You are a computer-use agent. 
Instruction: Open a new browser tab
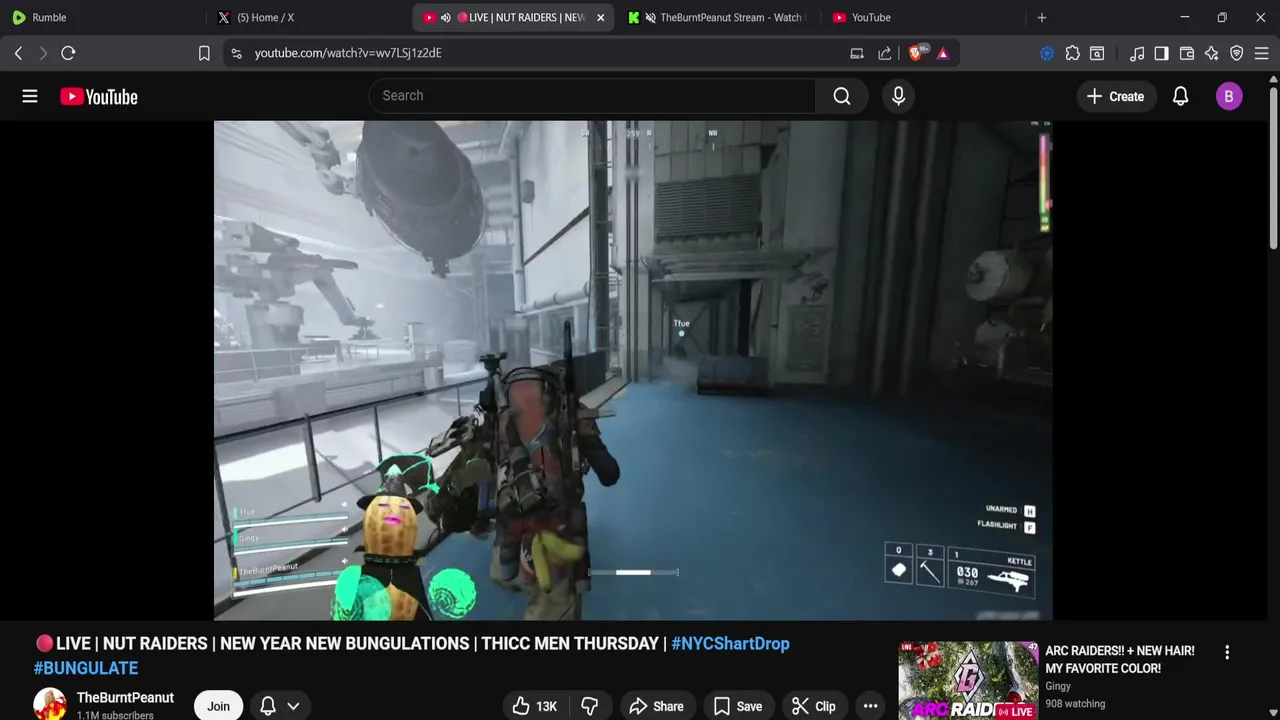tap(1041, 17)
